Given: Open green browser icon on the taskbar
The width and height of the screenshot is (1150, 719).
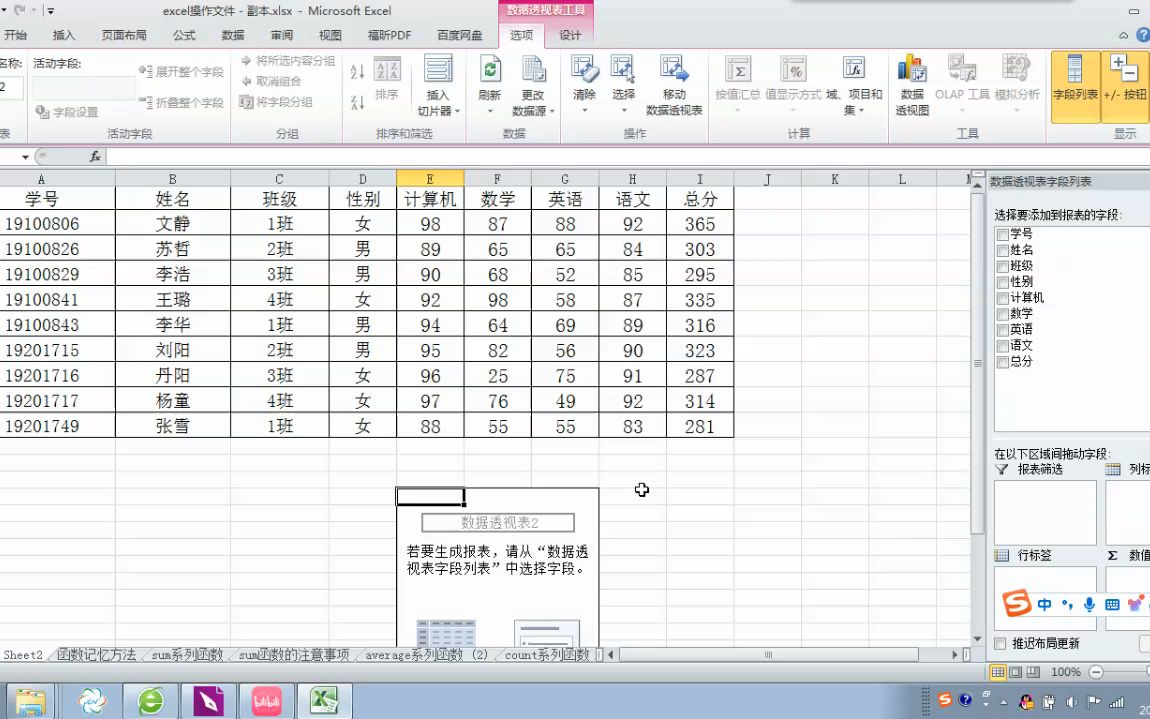Looking at the screenshot, I should [x=150, y=701].
